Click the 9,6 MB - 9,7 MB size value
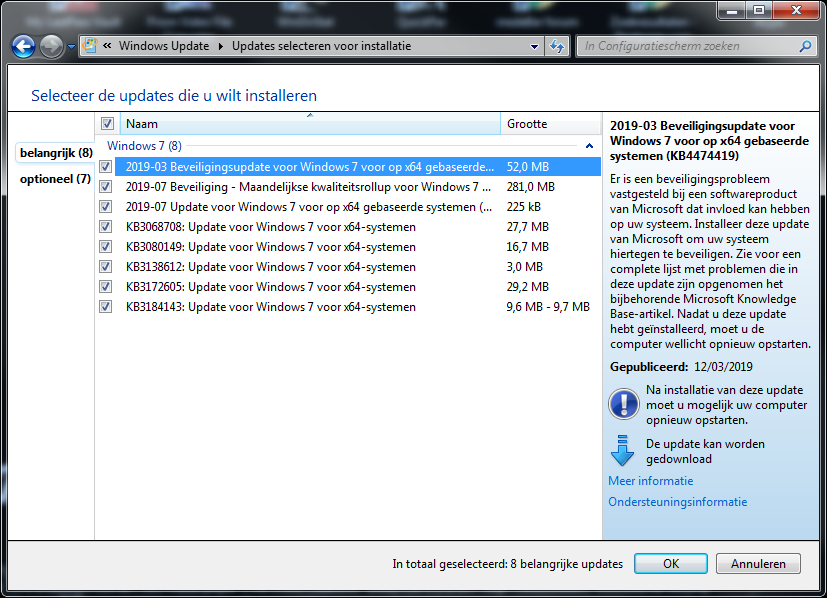 tap(548, 307)
